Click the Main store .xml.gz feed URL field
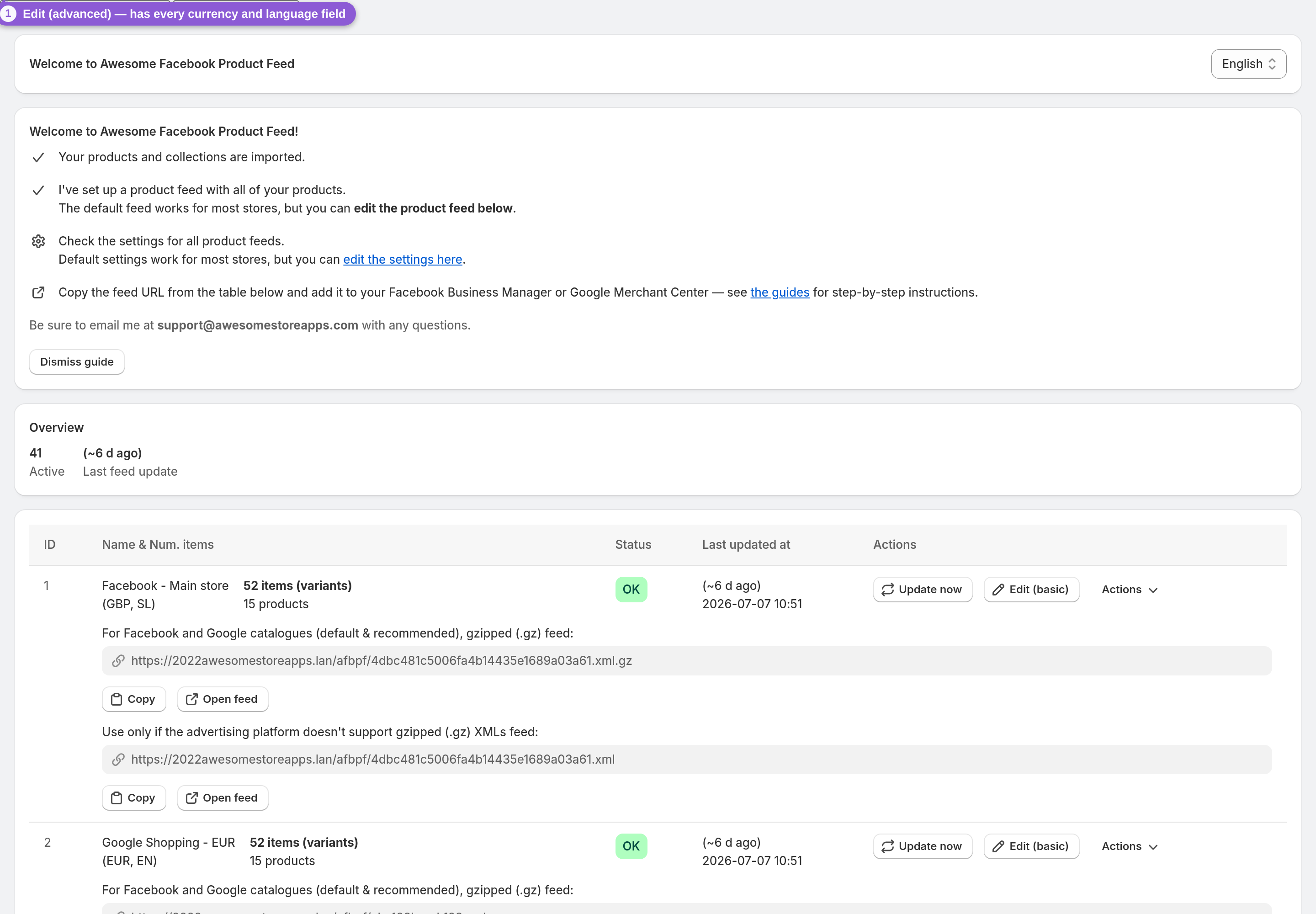The image size is (1316, 914). pyautogui.click(x=687, y=661)
